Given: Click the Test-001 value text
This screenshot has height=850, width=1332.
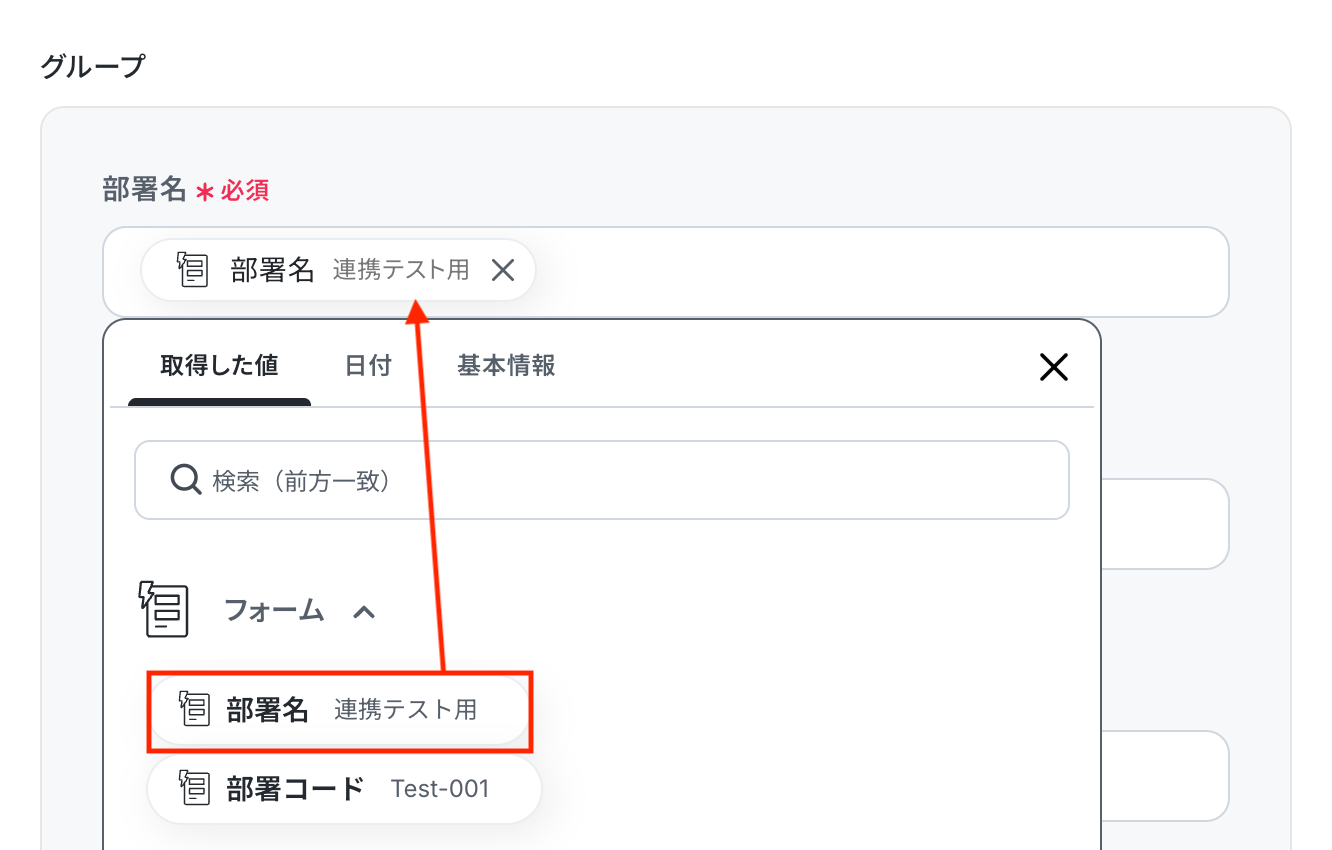Looking at the screenshot, I should click(440, 789).
